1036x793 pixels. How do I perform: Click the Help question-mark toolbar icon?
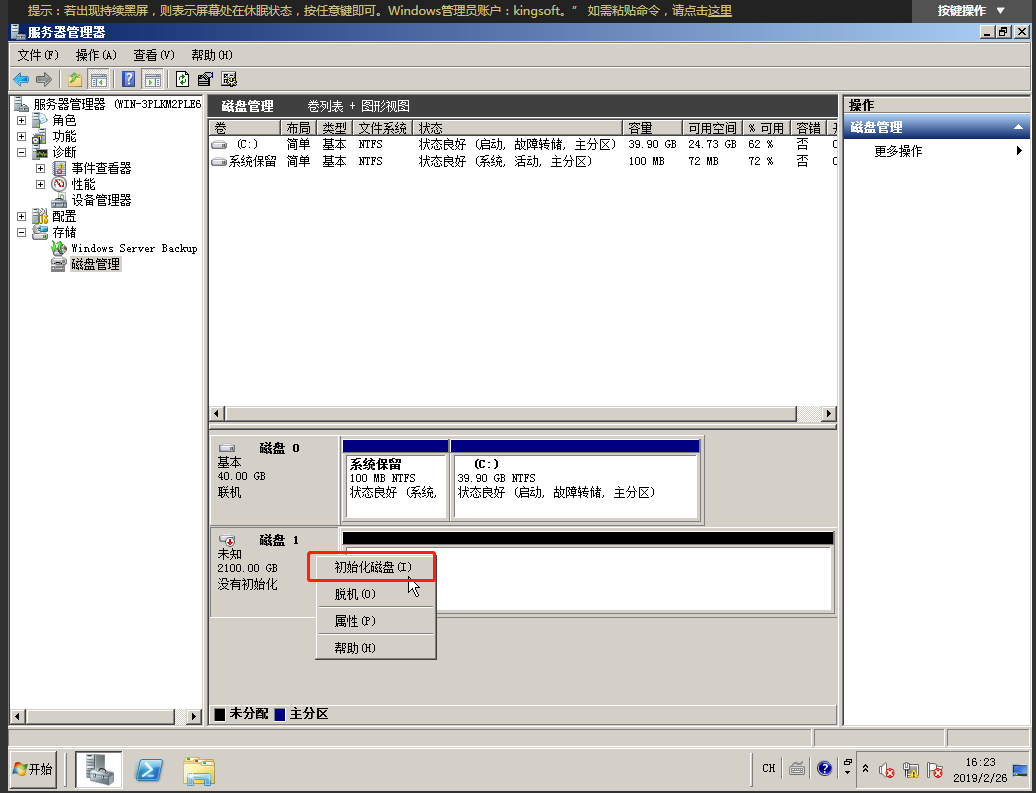pyautogui.click(x=128, y=80)
